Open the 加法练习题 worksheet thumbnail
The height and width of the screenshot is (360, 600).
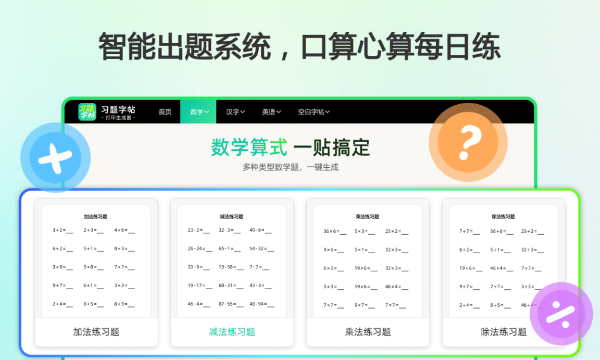tap(96, 261)
